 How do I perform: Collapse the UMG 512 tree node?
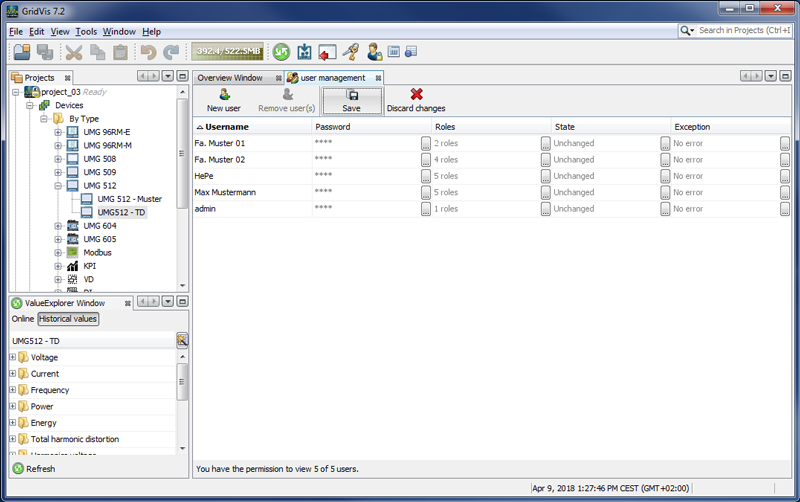pyautogui.click(x=58, y=185)
